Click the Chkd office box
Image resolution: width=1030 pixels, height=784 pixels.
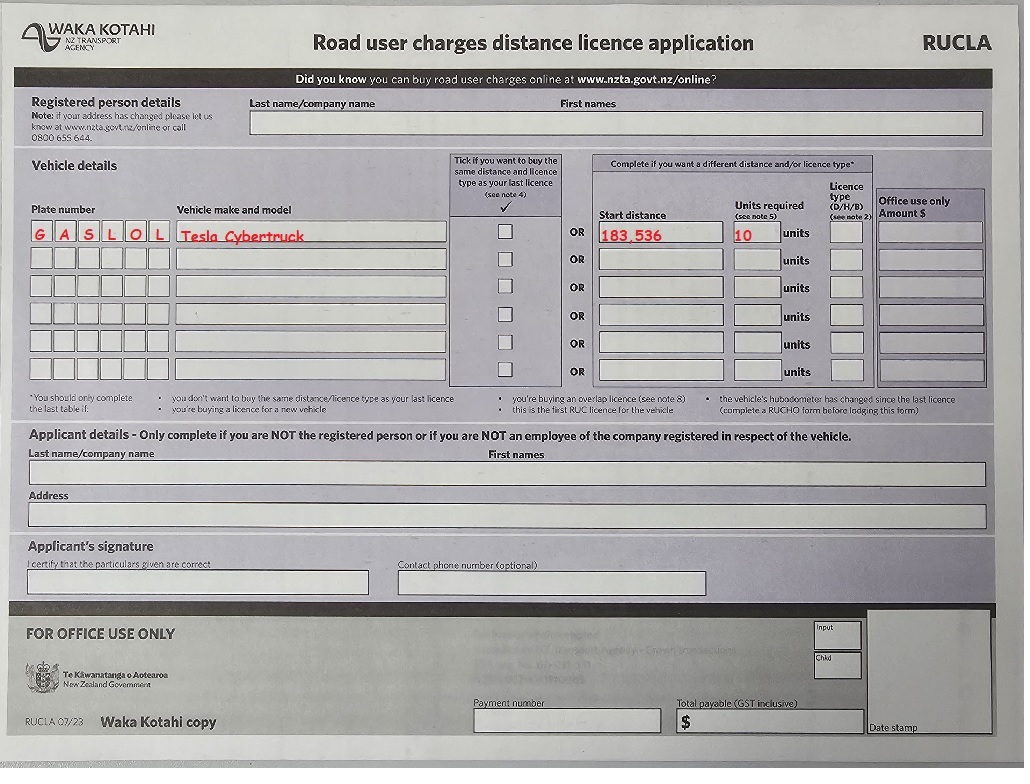838,665
